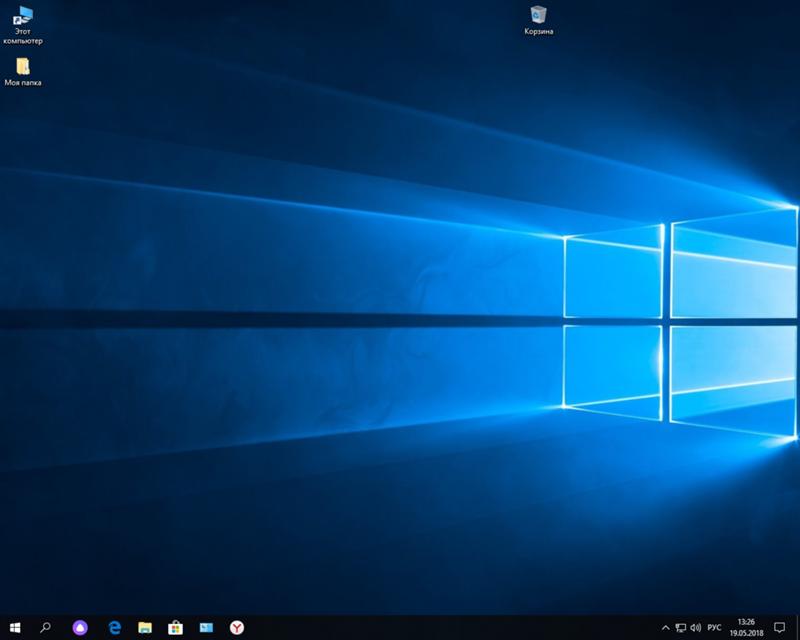
Task: Open network status tray icon
Action: (x=681, y=628)
